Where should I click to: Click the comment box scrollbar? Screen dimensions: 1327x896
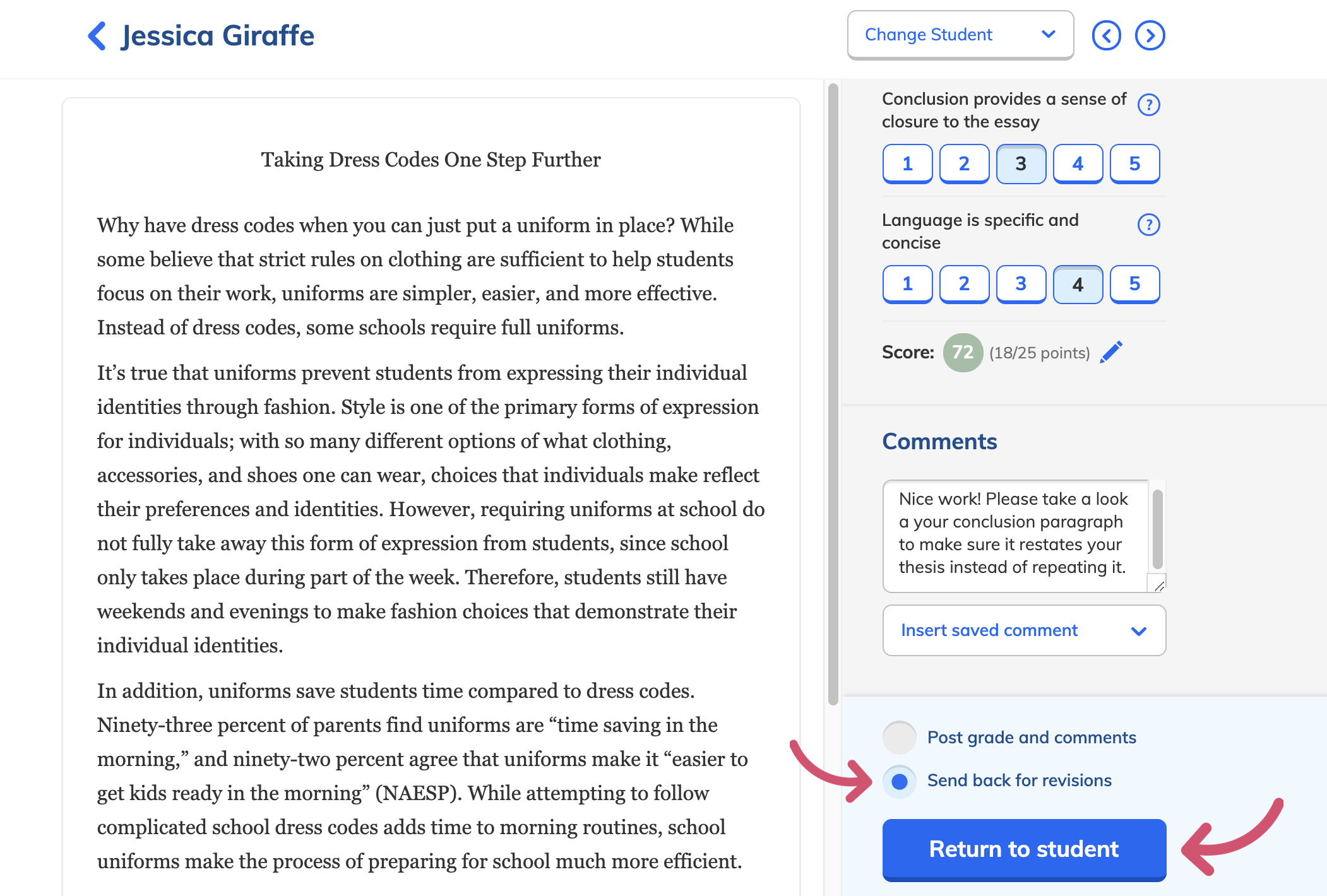(1157, 530)
